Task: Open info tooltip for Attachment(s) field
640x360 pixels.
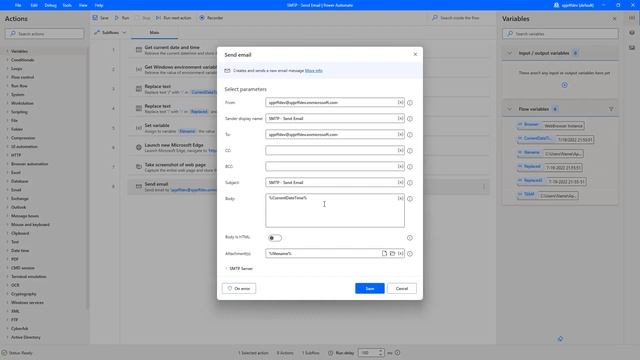Action: coord(410,254)
